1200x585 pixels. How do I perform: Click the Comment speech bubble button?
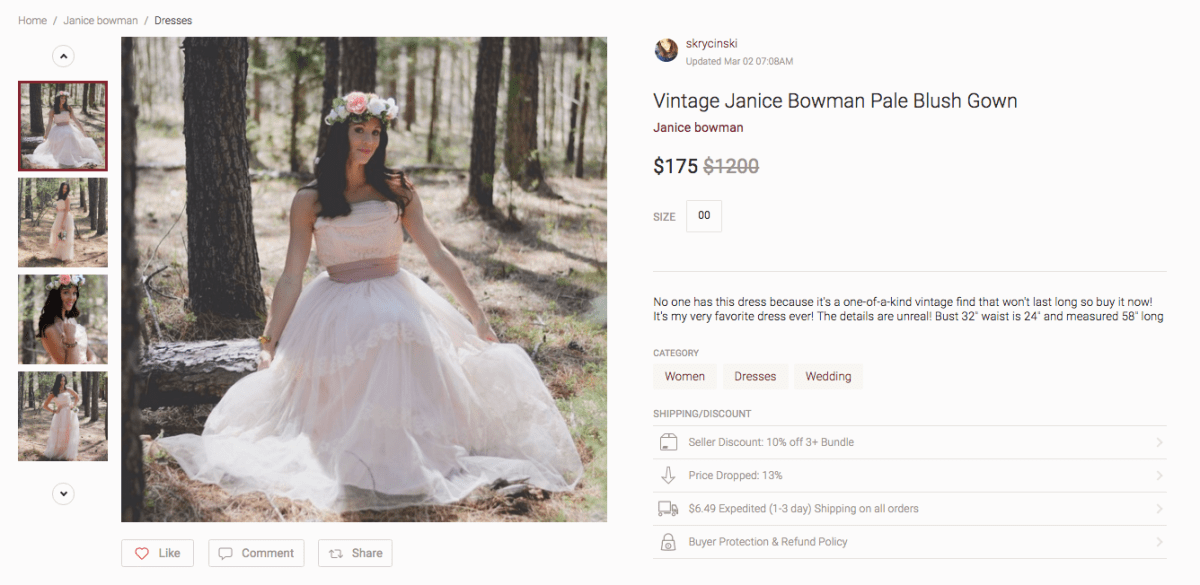pyautogui.click(x=256, y=553)
